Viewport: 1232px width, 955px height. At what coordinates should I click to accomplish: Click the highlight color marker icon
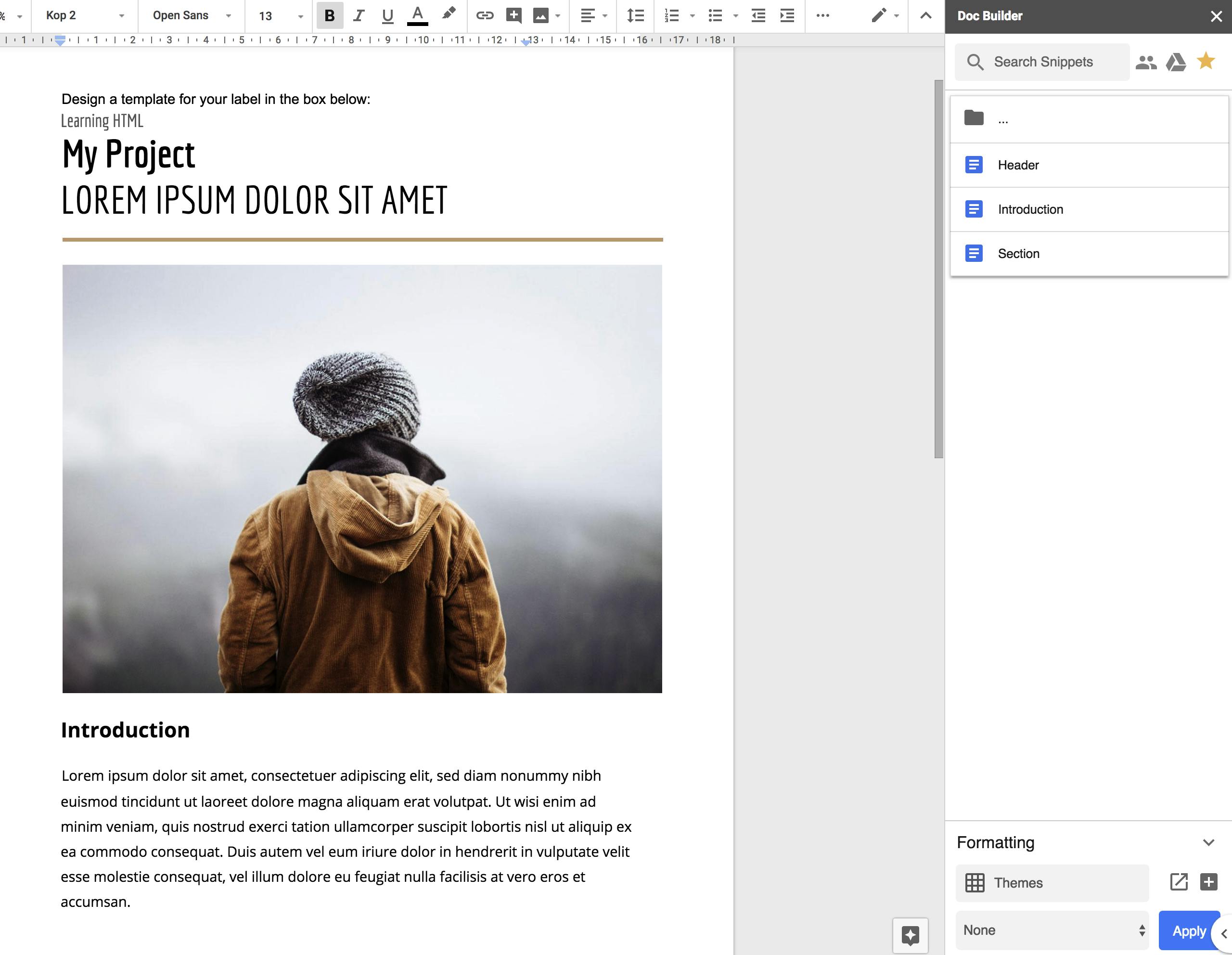[x=449, y=14]
